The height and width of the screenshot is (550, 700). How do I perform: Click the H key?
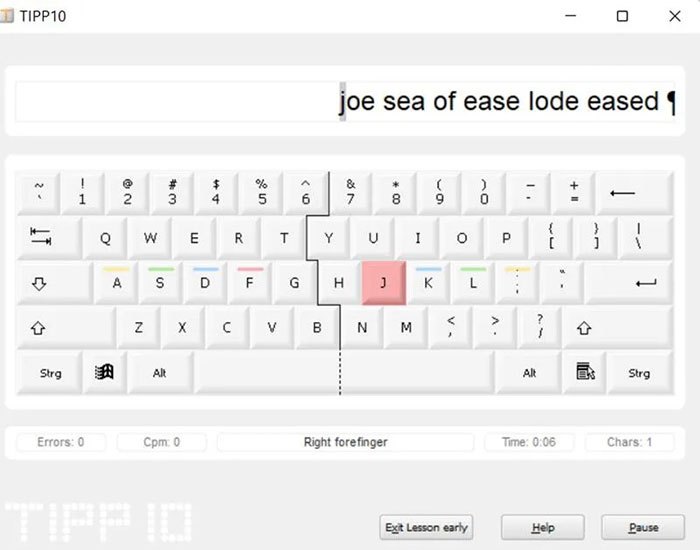click(339, 283)
